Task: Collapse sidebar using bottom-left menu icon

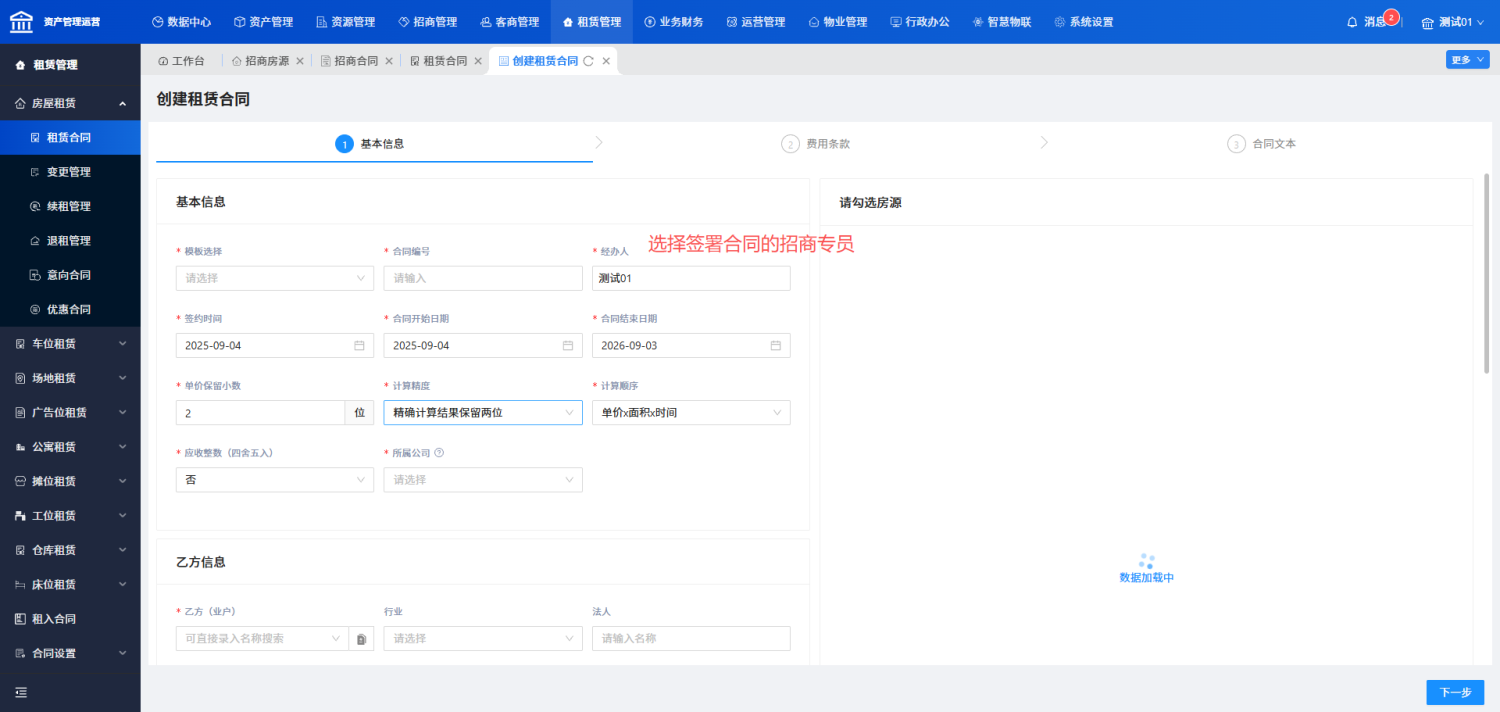Action: tap(21, 692)
